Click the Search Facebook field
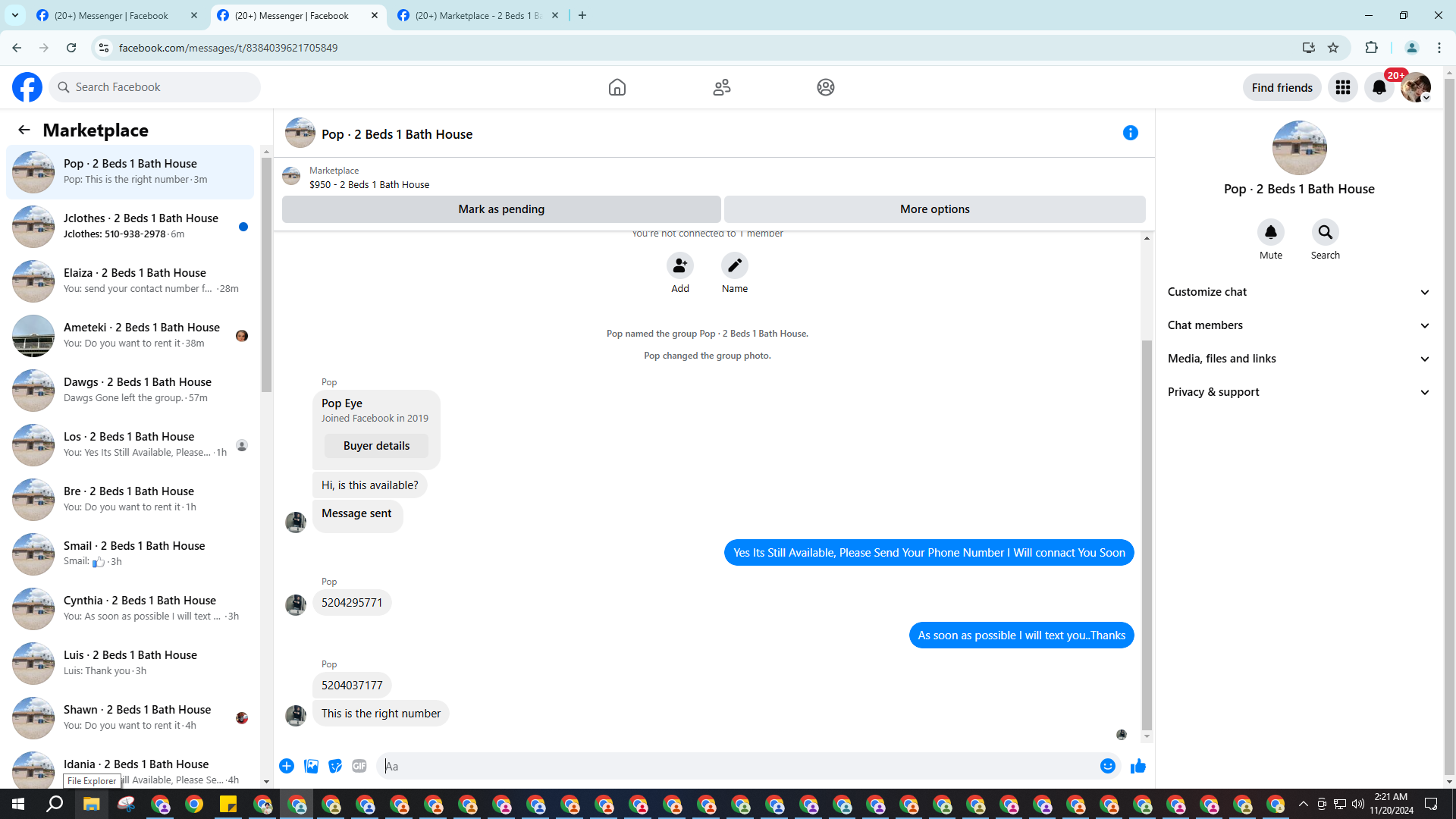This screenshot has width=1456, height=819. coord(155,87)
